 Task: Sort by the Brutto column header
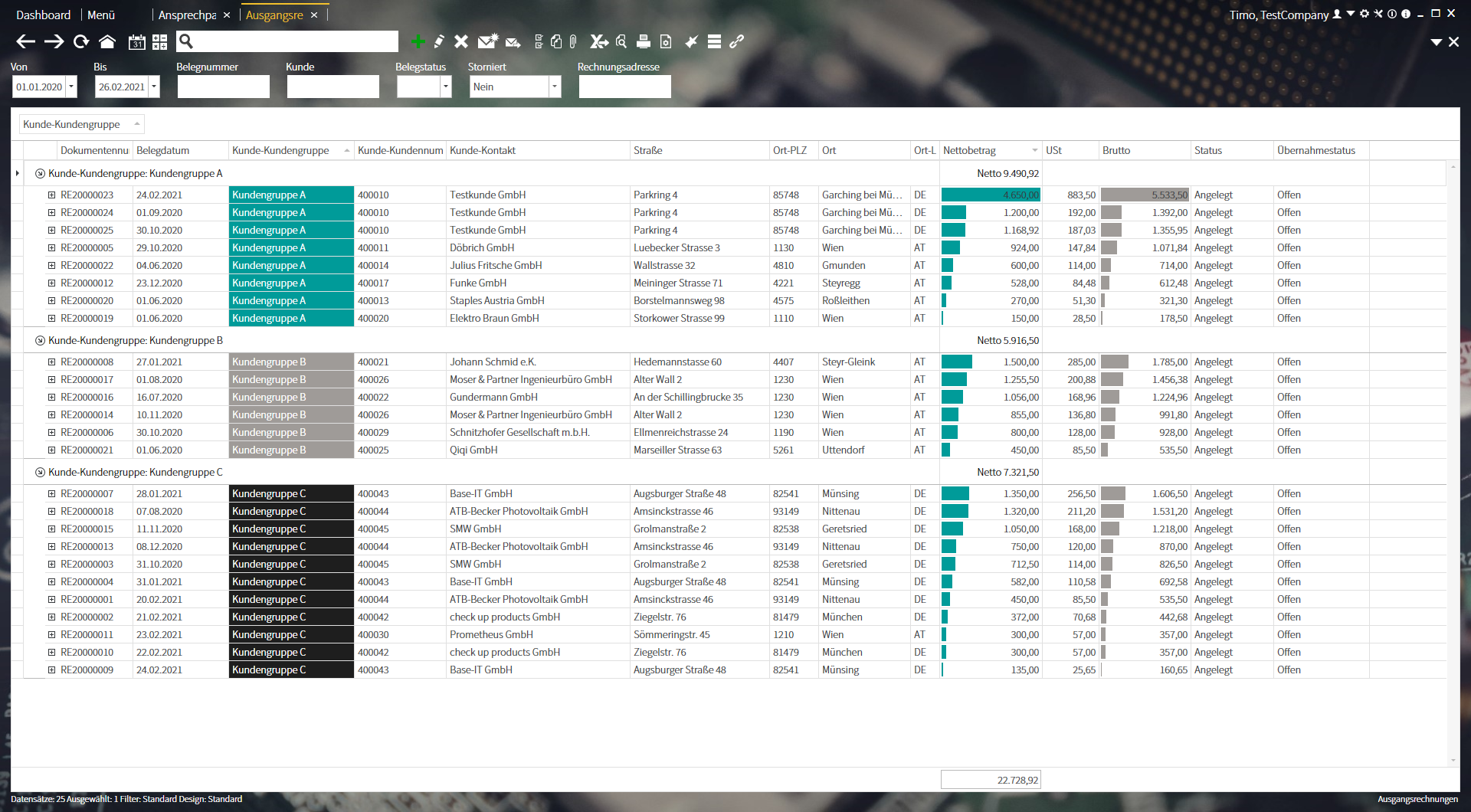point(1145,151)
